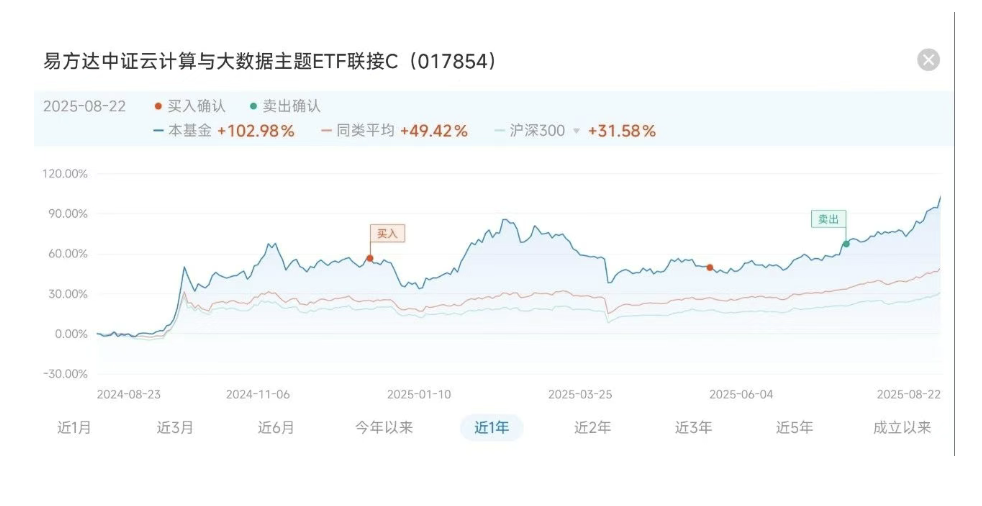Click the second red buy dot near June
This screenshot has width=982, height=506.
[x=710, y=267]
